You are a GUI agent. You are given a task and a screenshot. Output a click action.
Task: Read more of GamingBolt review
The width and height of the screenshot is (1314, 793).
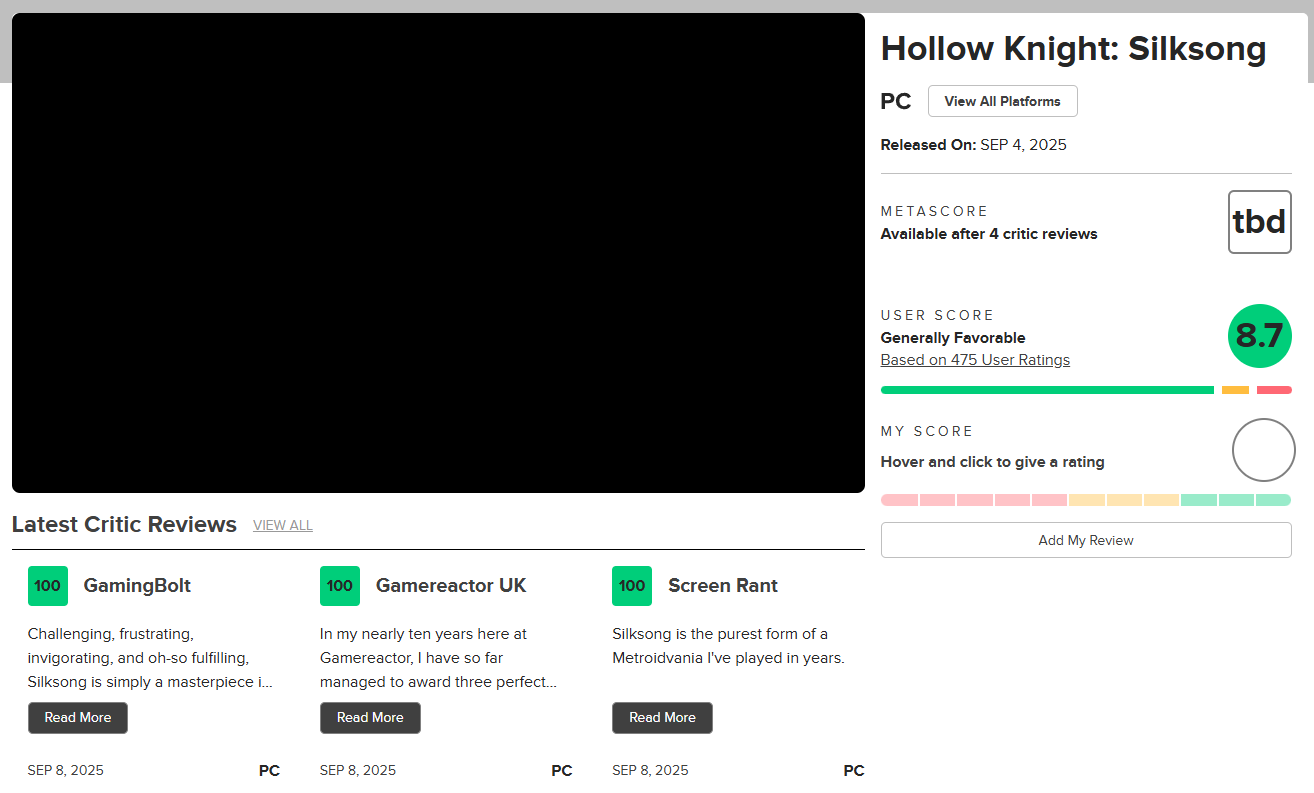tap(78, 717)
